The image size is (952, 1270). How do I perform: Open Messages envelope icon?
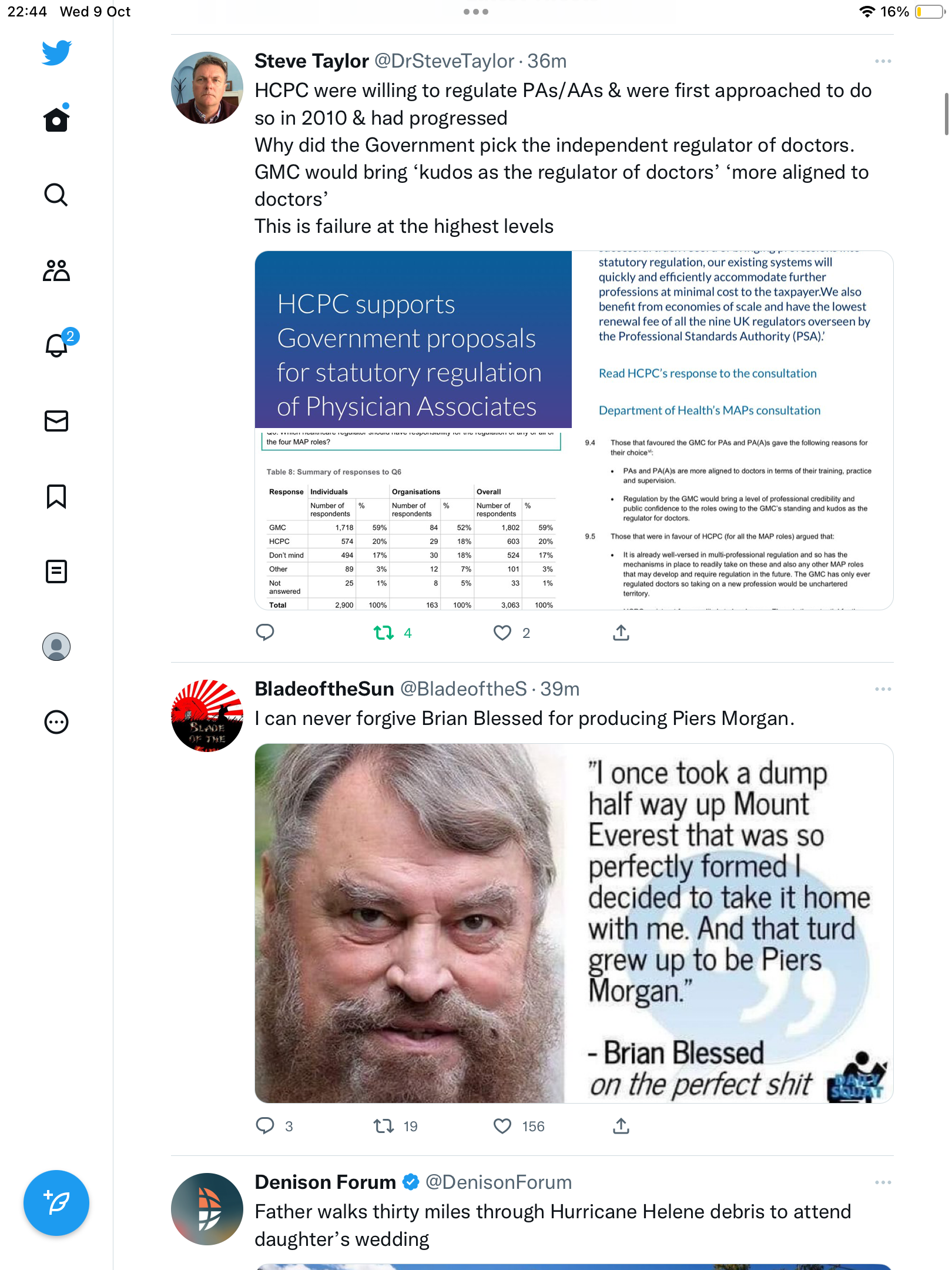(56, 421)
